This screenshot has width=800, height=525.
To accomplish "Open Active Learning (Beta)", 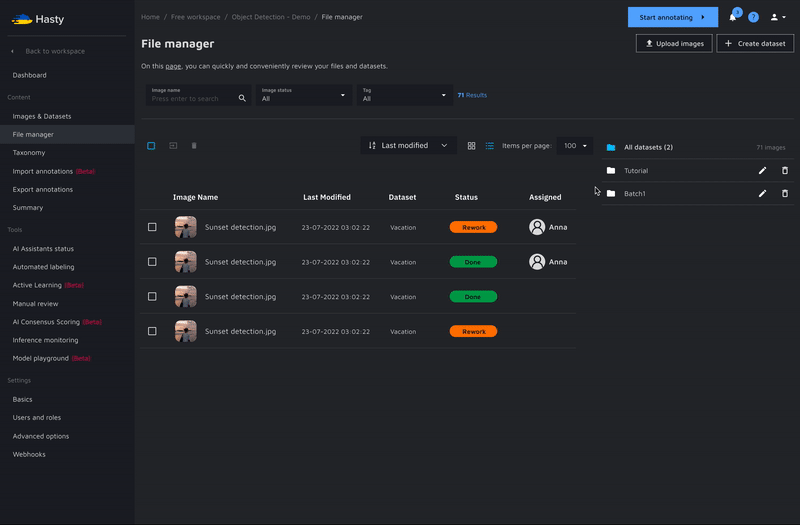I will 48,285.
